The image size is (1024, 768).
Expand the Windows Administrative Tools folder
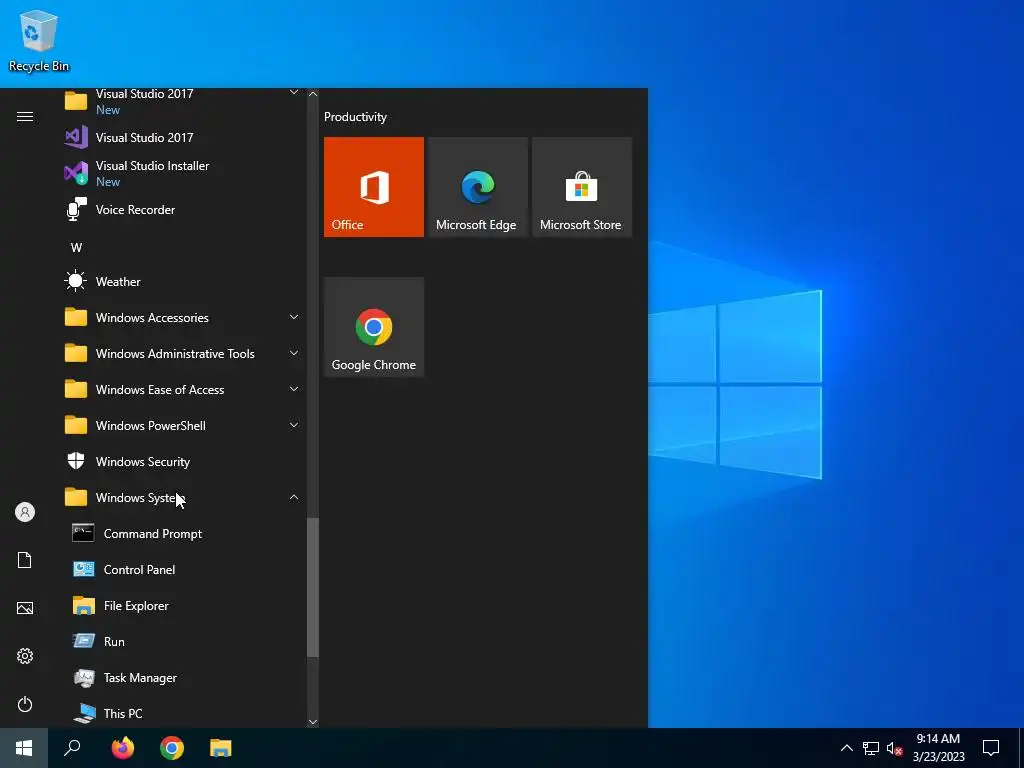[294, 353]
